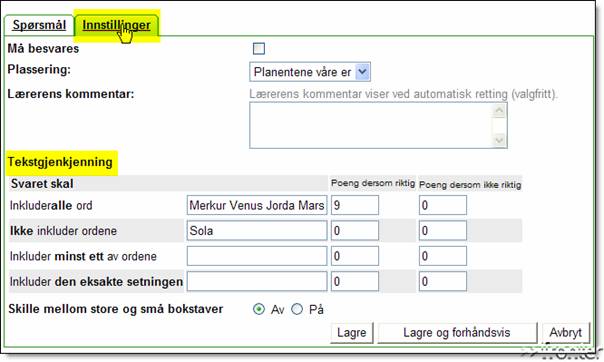
Task: Select the Plassering combo box showing Planentene våre er
Action: pos(310,72)
